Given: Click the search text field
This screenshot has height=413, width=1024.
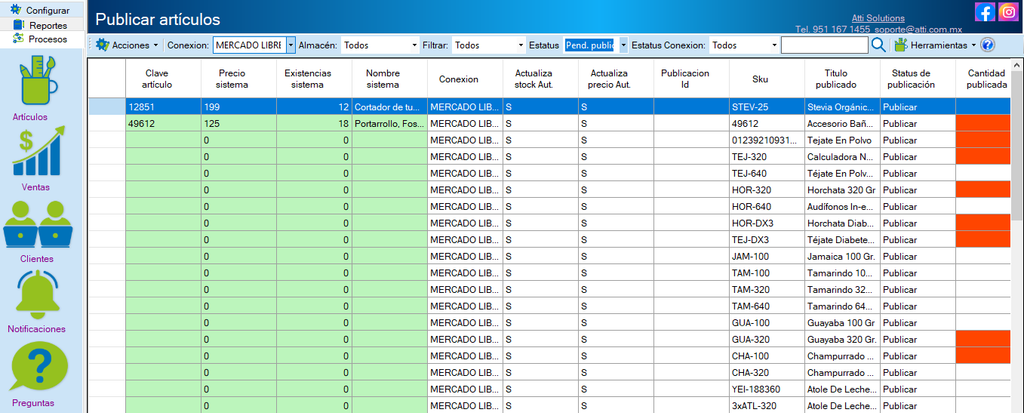Looking at the screenshot, I should (825, 45).
